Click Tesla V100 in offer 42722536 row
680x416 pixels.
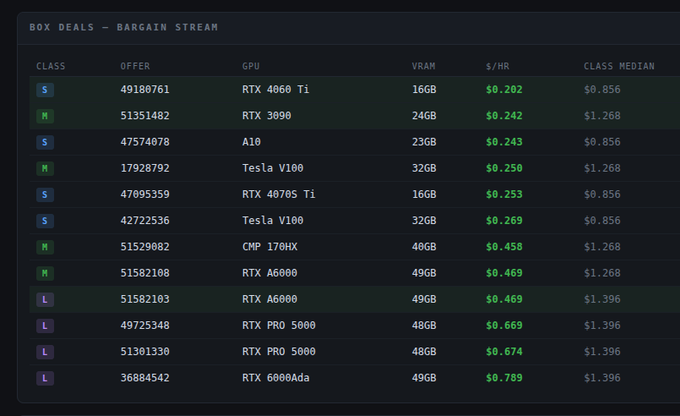pyautogui.click(x=272, y=220)
